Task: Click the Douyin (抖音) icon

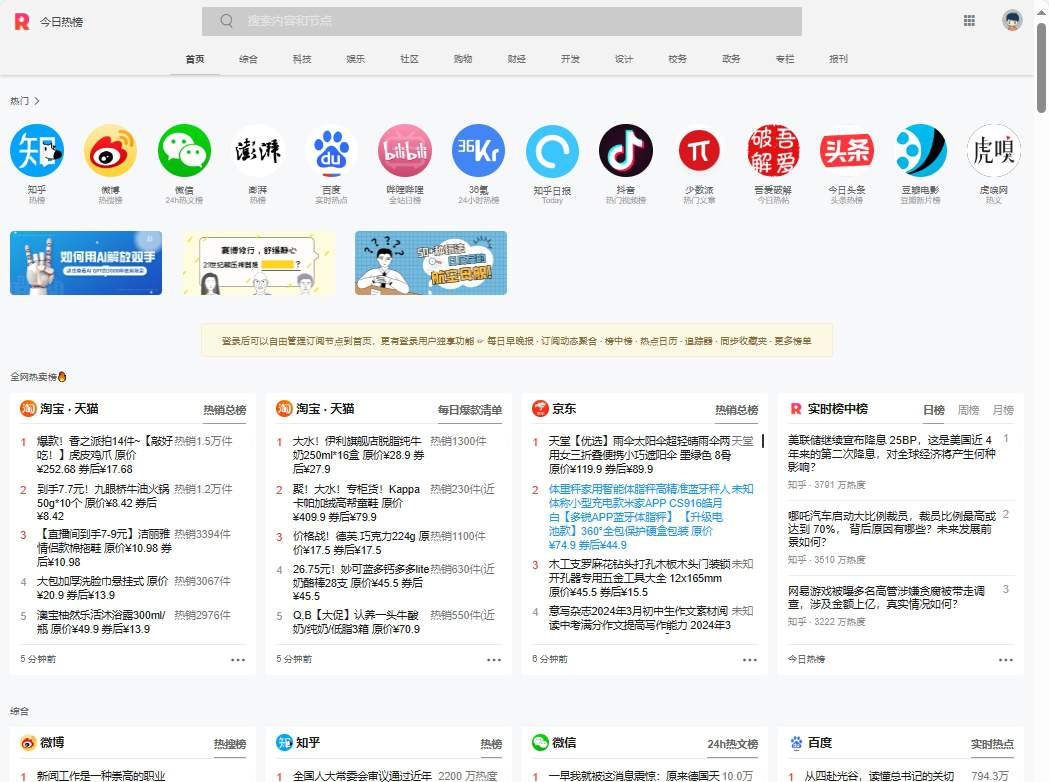Action: 626,151
